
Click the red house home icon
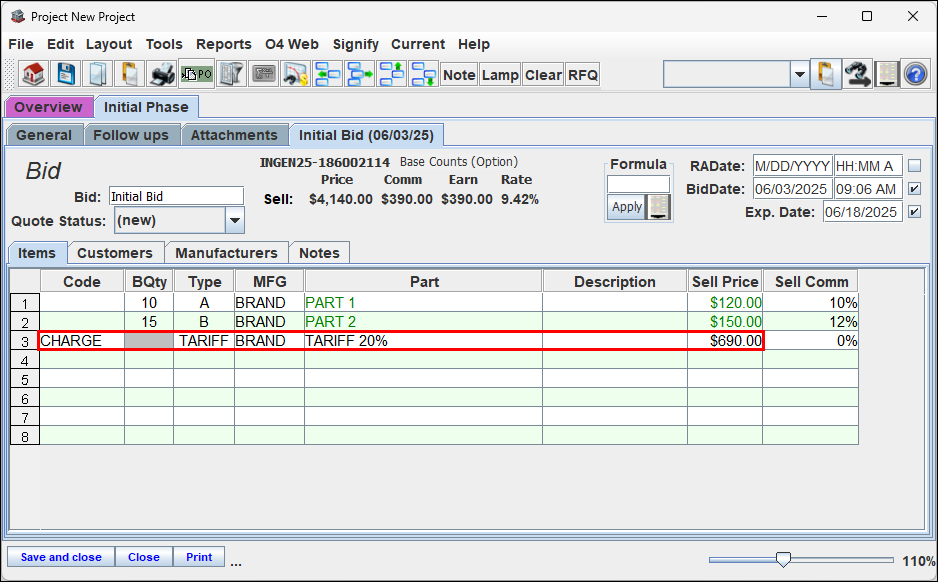tap(34, 75)
